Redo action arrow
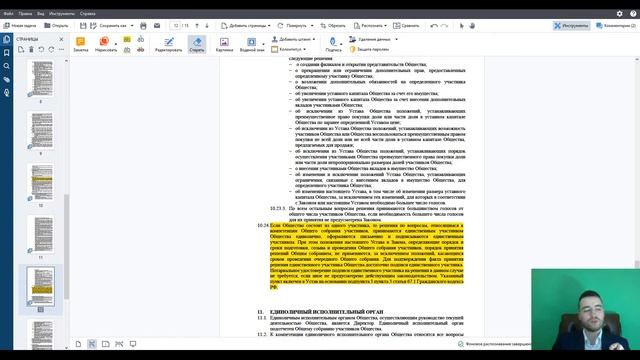Viewport: 640px width, 360px height. (x=444, y=26)
